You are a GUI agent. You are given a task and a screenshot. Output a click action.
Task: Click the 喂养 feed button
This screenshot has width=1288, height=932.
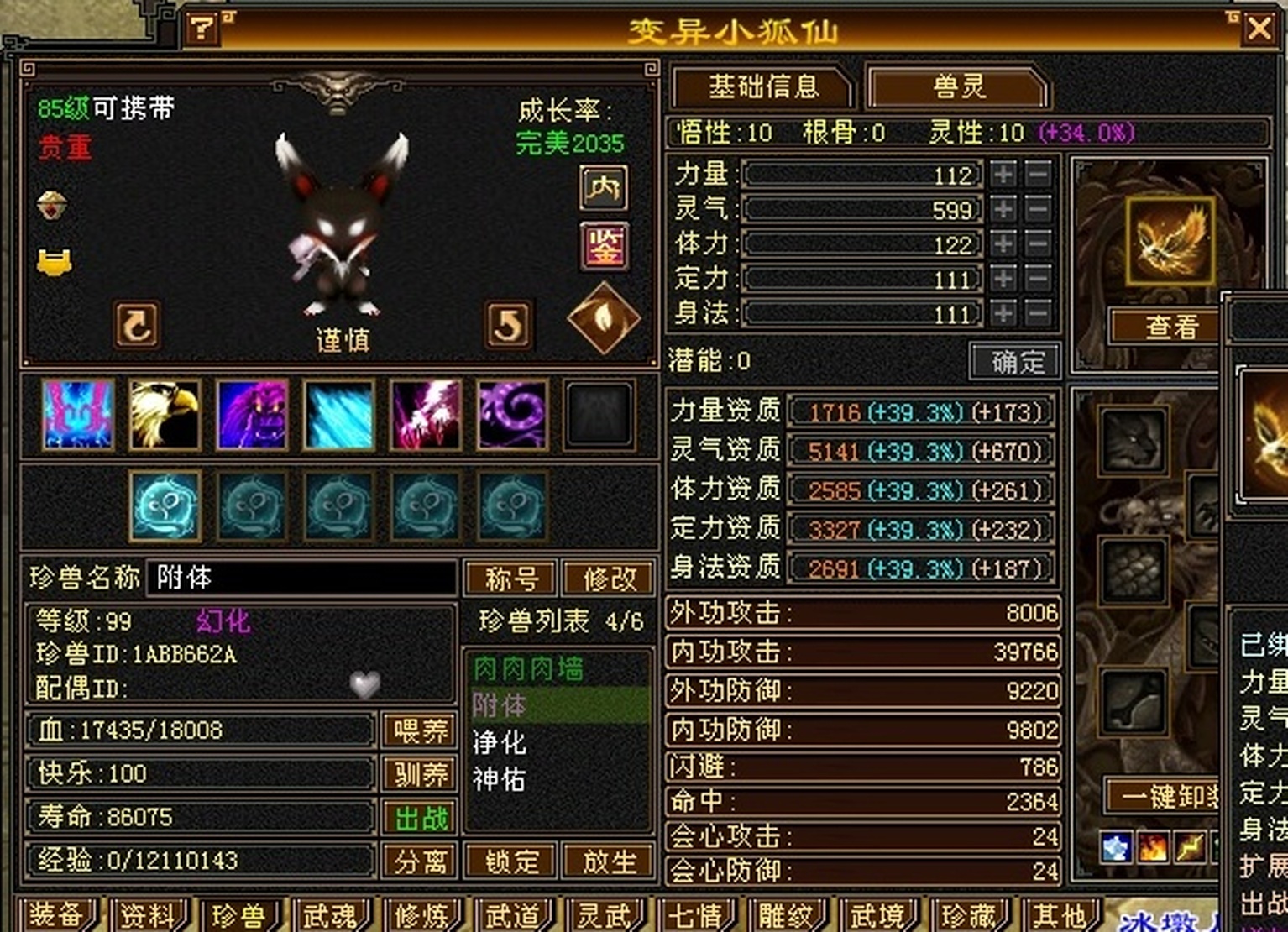click(421, 730)
